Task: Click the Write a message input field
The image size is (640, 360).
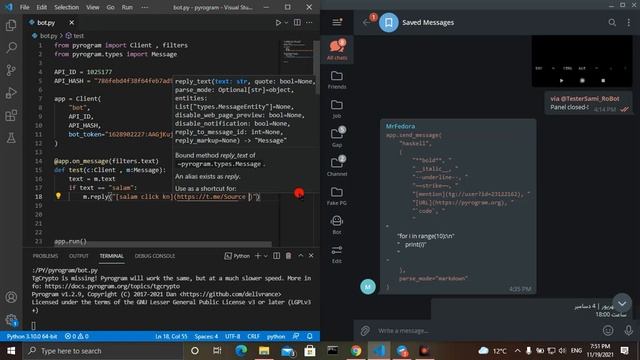Action: pos(486,331)
